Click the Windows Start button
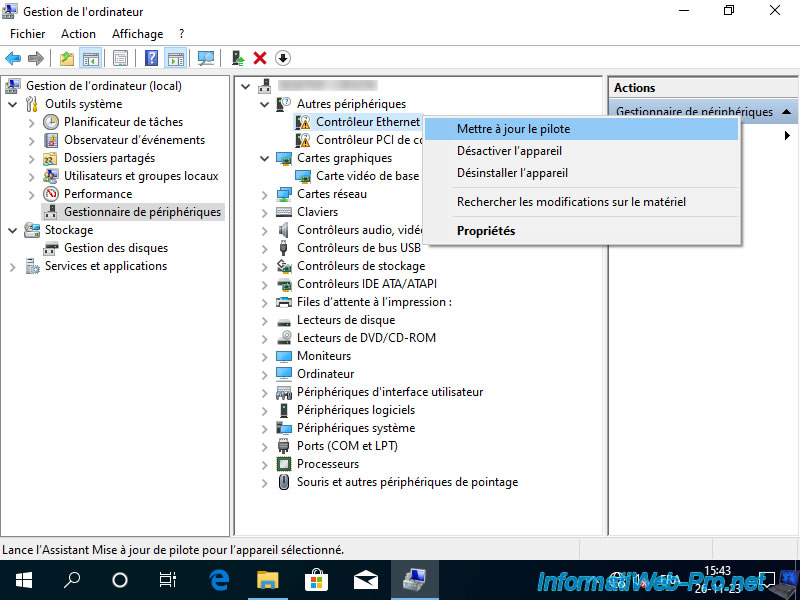800x600 pixels. [x=23, y=580]
